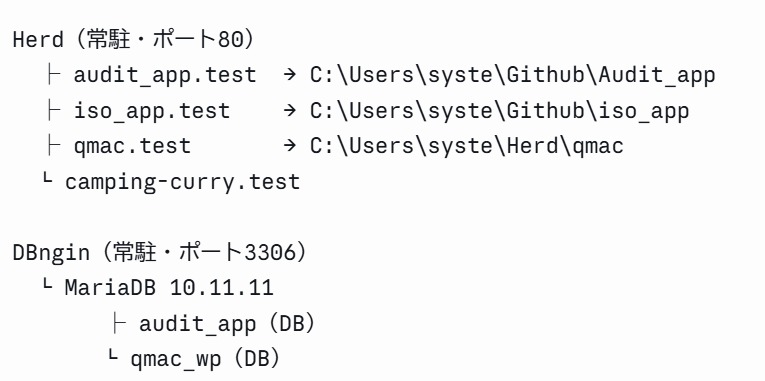Select the camping-curry.test entry

click(182, 182)
